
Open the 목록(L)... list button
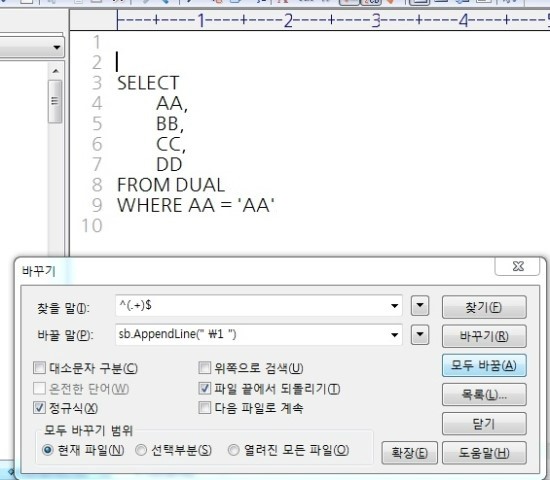click(484, 394)
